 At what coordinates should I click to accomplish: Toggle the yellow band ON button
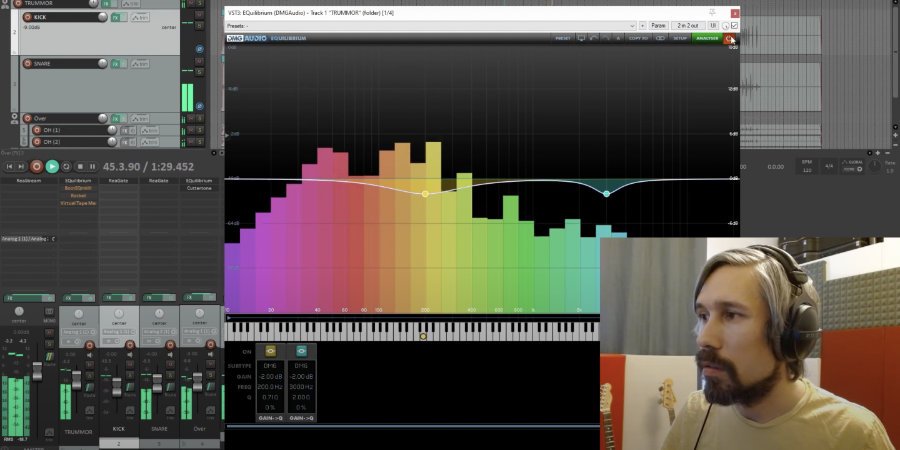pyautogui.click(x=271, y=351)
